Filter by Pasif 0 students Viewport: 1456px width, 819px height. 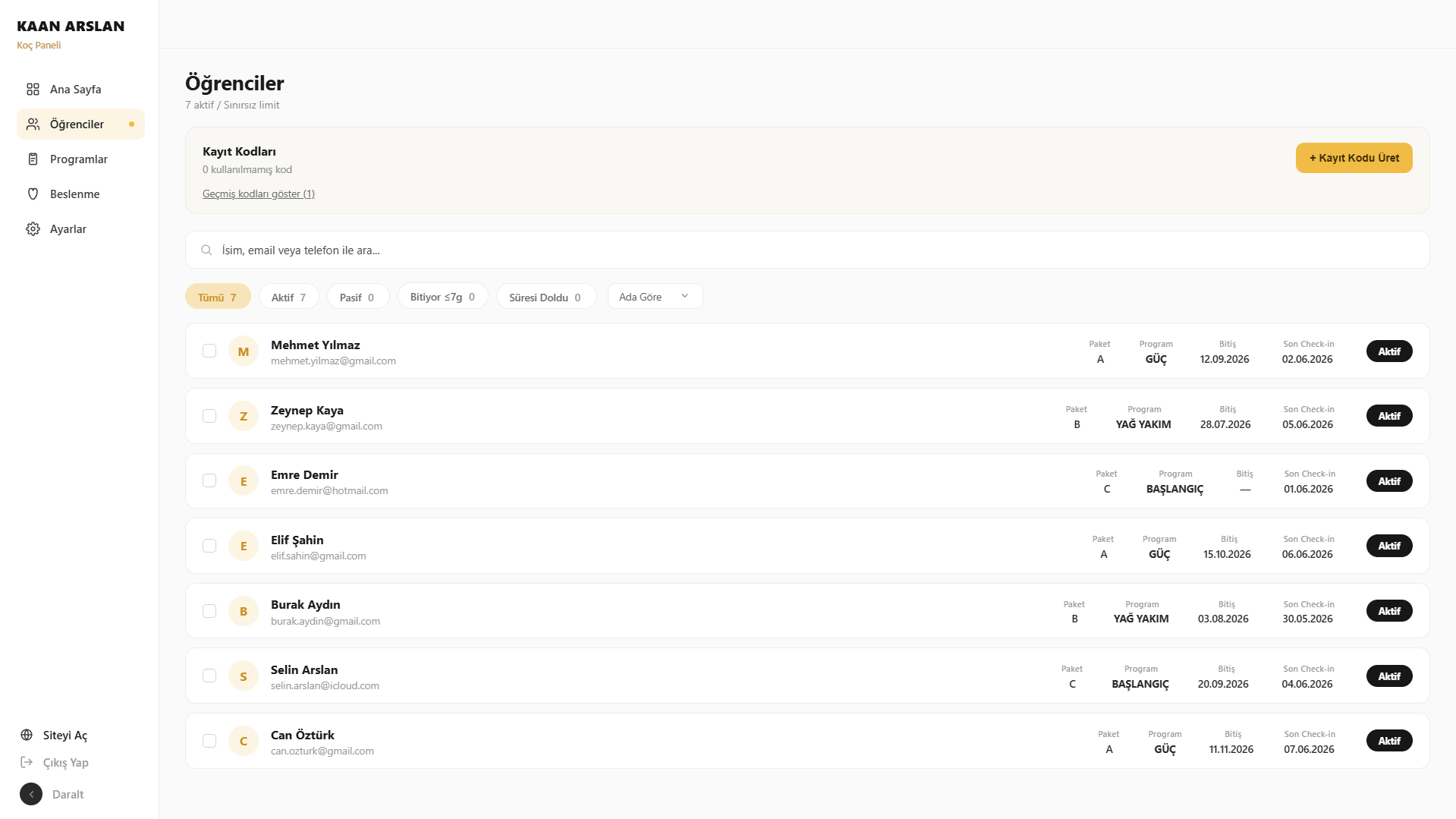(358, 297)
